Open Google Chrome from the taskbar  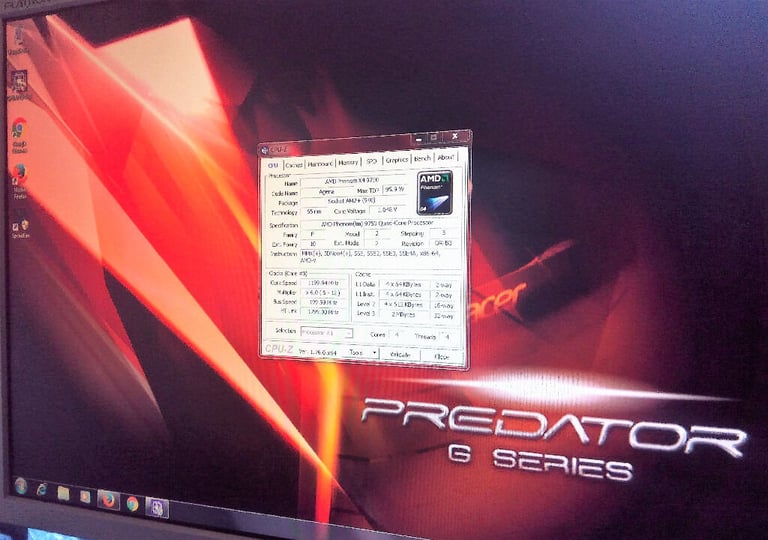[x=132, y=504]
